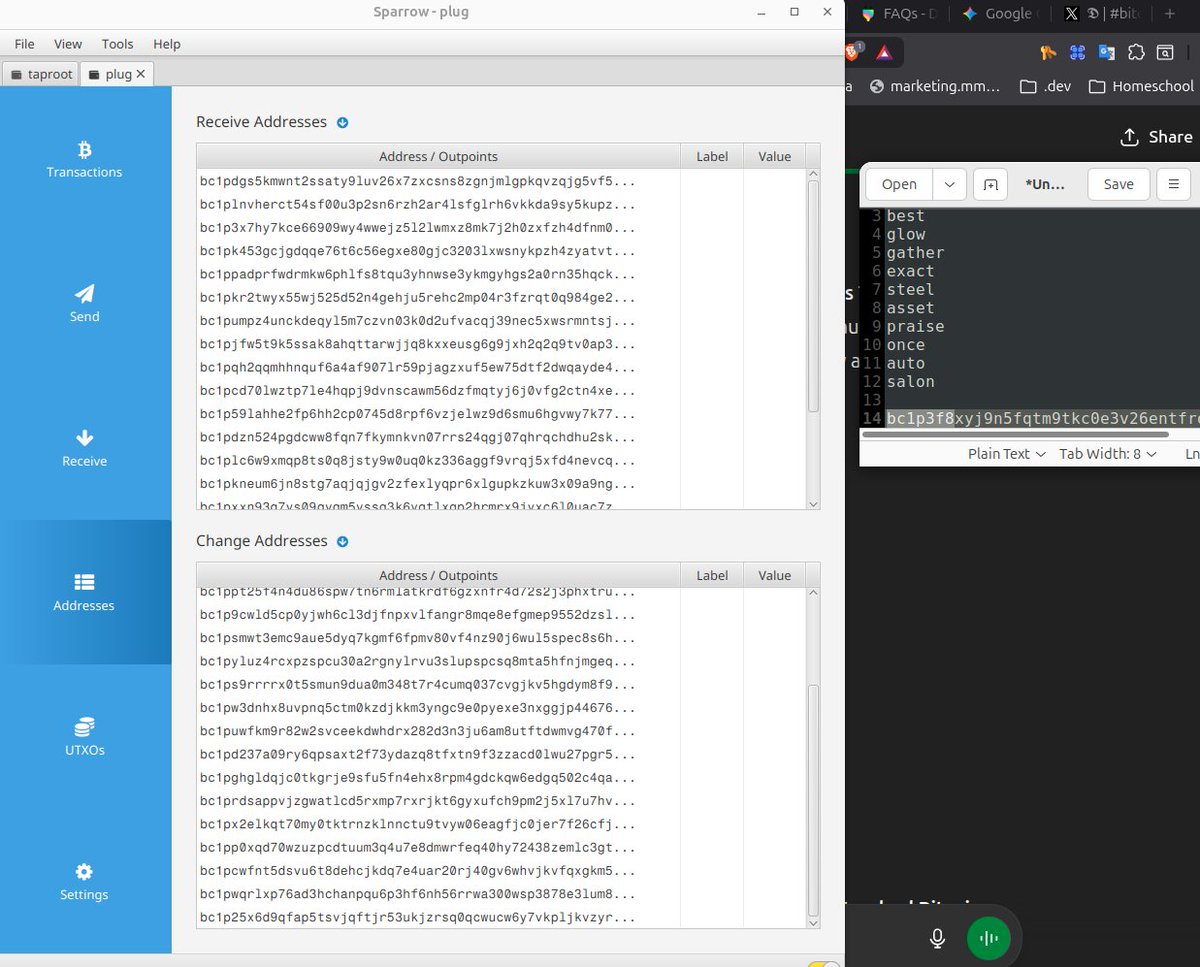Click the Brave shields lion icon

coord(854,52)
